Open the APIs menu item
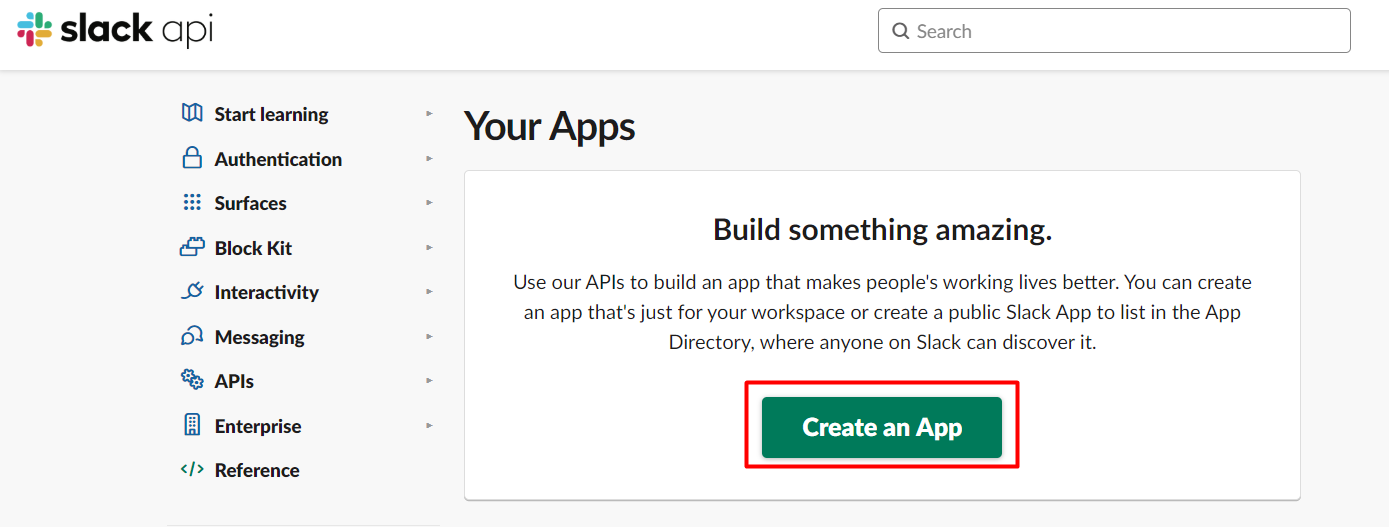The image size is (1389, 527). point(234,381)
